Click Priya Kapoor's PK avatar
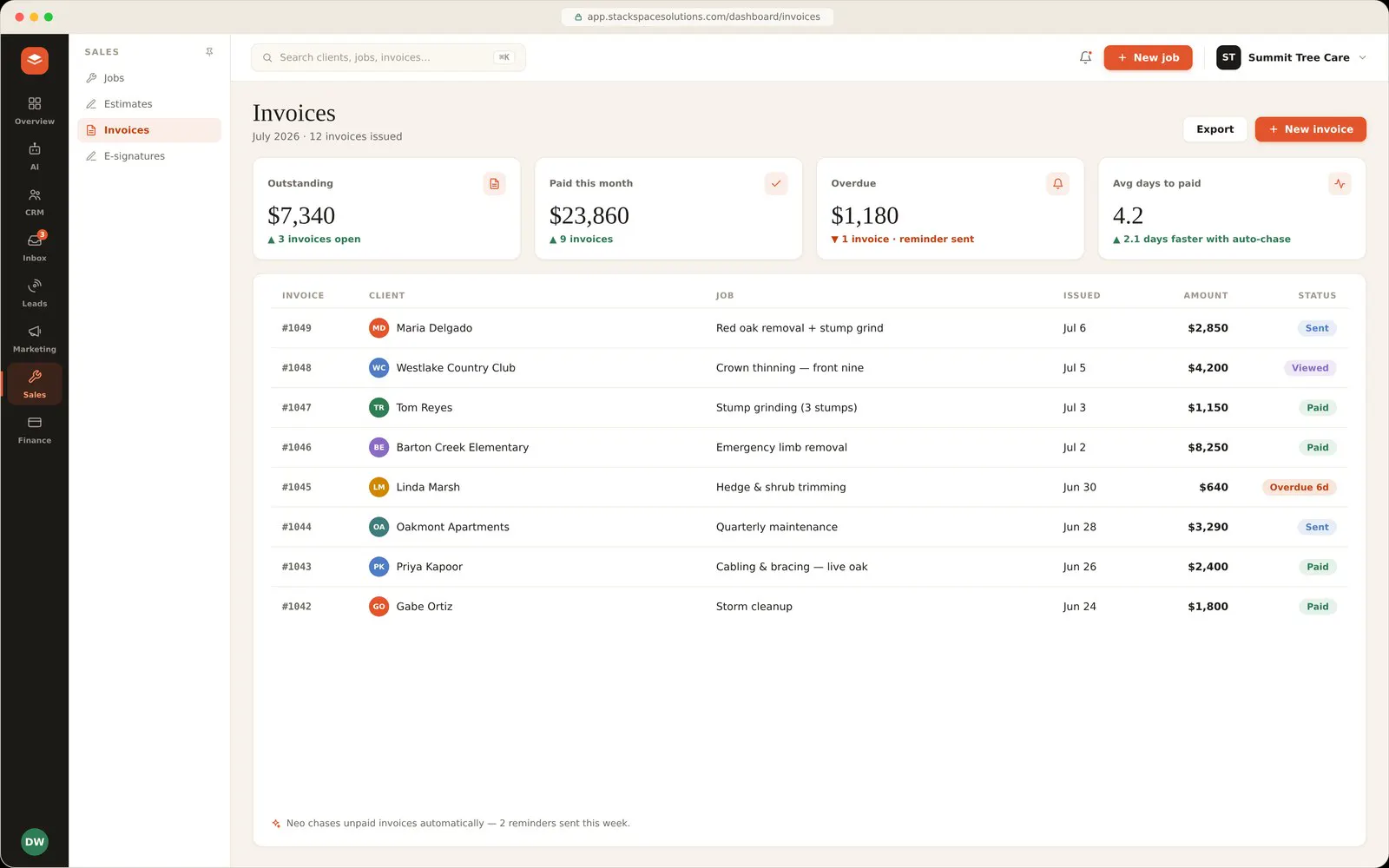The height and width of the screenshot is (868, 1389). [379, 567]
